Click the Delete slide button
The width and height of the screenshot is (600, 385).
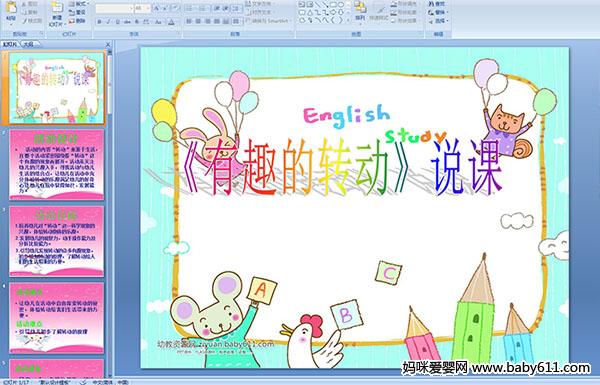pyautogui.click(x=77, y=21)
